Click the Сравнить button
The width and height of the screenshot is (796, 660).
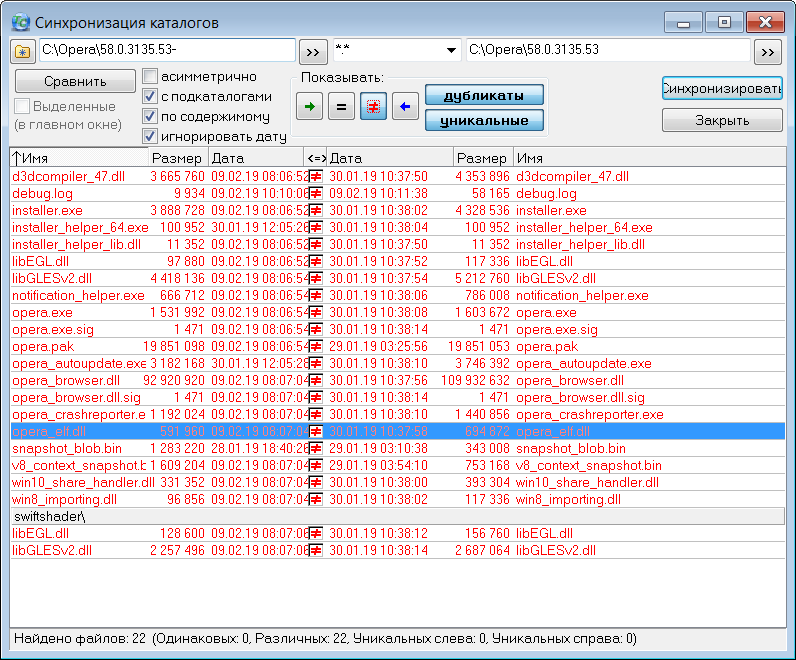75,81
